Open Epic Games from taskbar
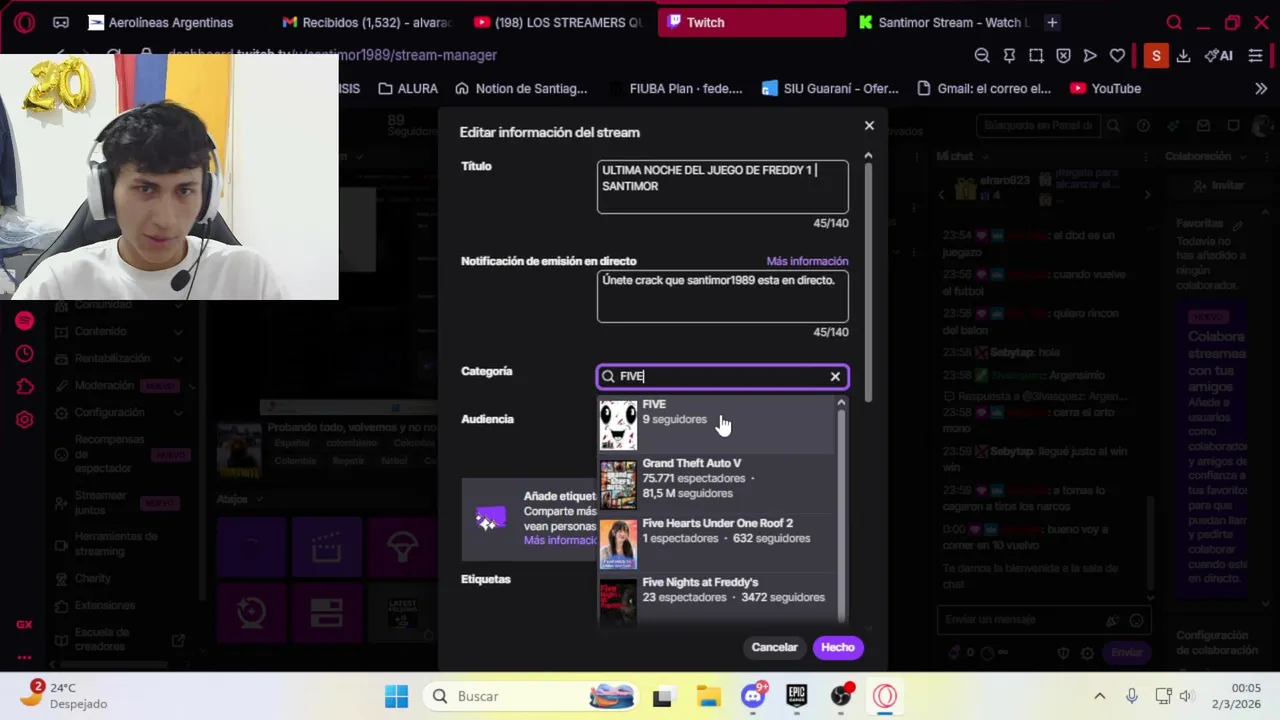The height and width of the screenshot is (720, 1280). tap(796, 696)
